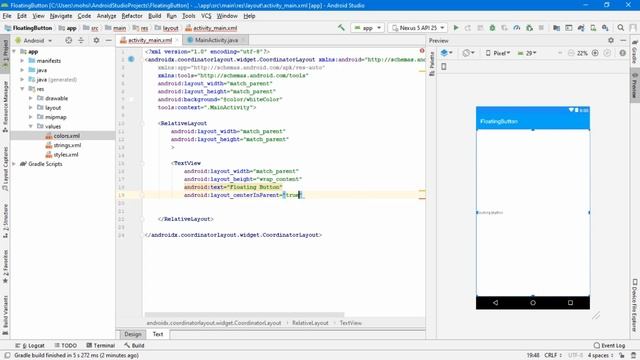Open the Analyze menu
This screenshot has height=360, width=640.
tap(106, 16)
